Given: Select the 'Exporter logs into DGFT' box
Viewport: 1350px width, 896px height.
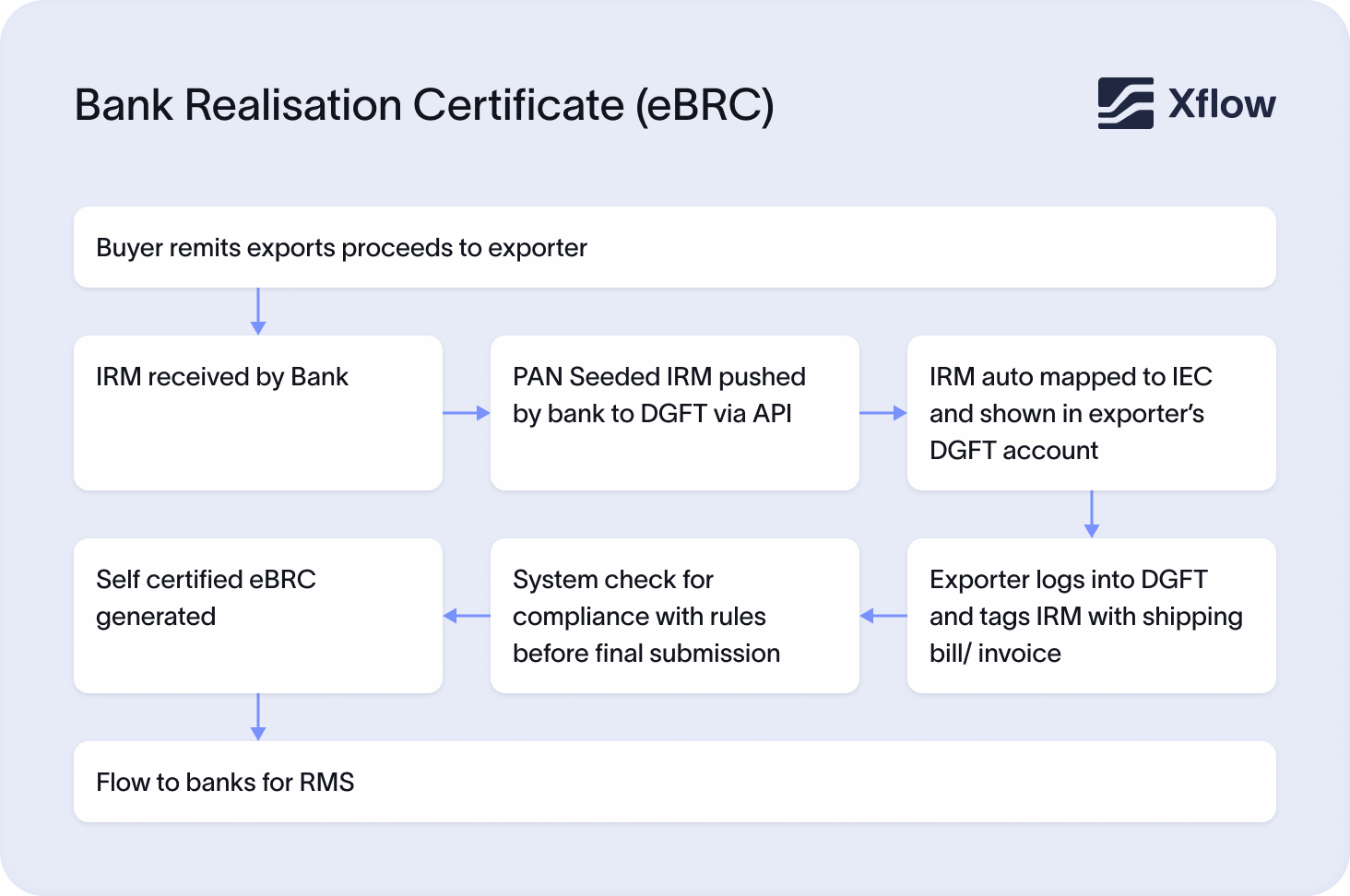Looking at the screenshot, I should pyautogui.click(x=1092, y=616).
